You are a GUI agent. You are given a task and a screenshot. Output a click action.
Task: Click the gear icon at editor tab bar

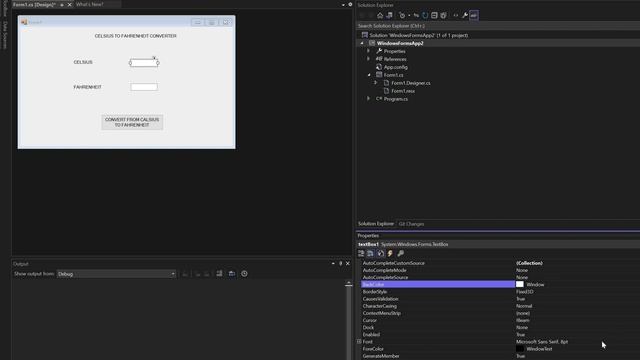(x=350, y=4)
